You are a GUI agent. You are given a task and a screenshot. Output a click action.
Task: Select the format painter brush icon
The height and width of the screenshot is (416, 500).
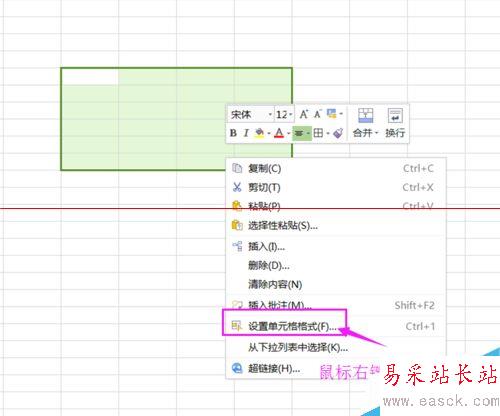tap(338, 133)
